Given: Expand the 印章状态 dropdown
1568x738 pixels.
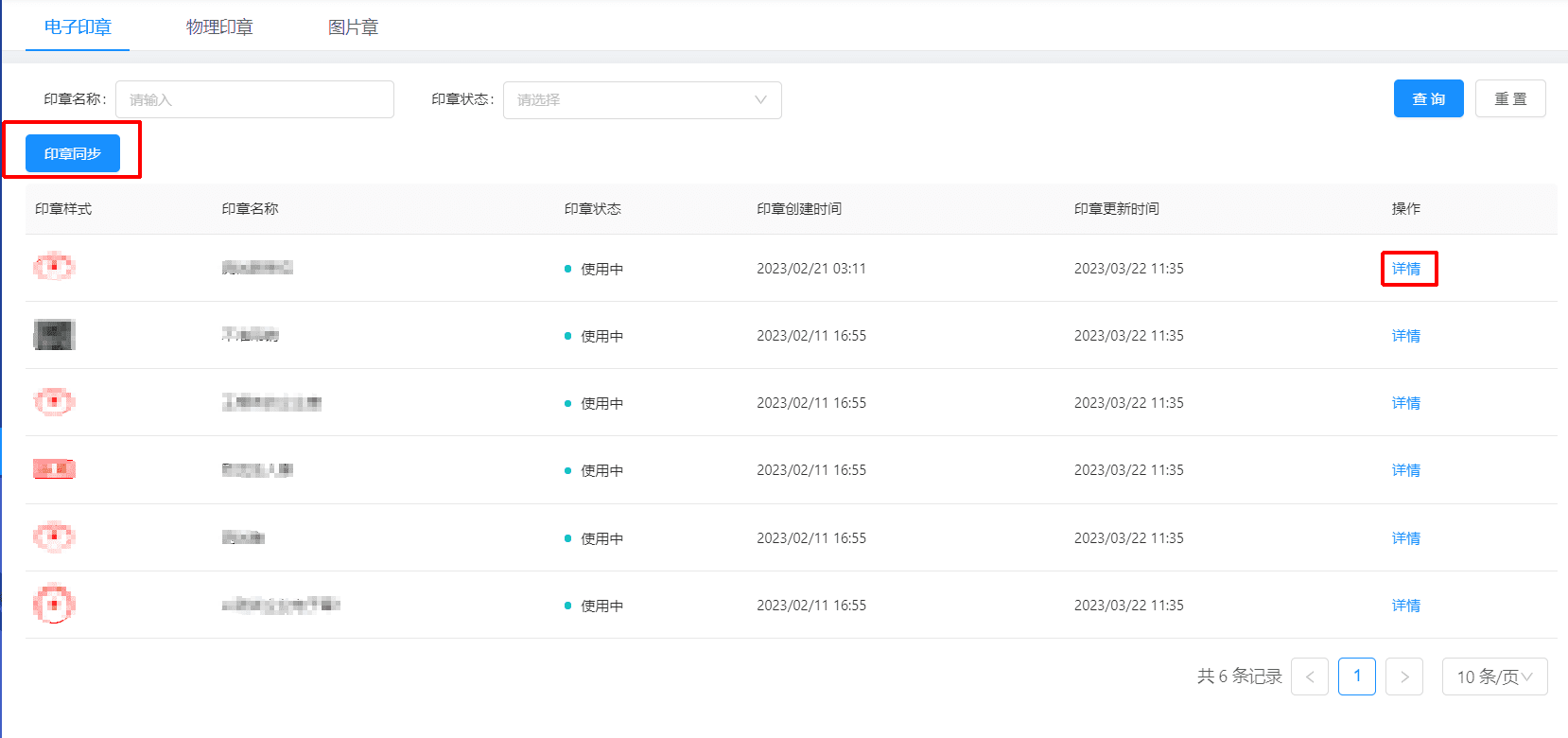Looking at the screenshot, I should click(642, 99).
